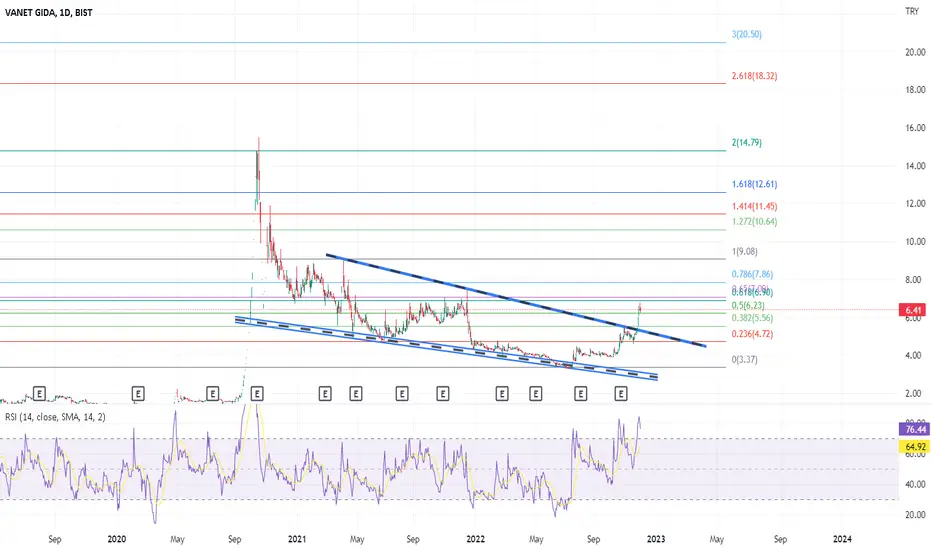Select the upper descending blue trend line

click(516, 300)
